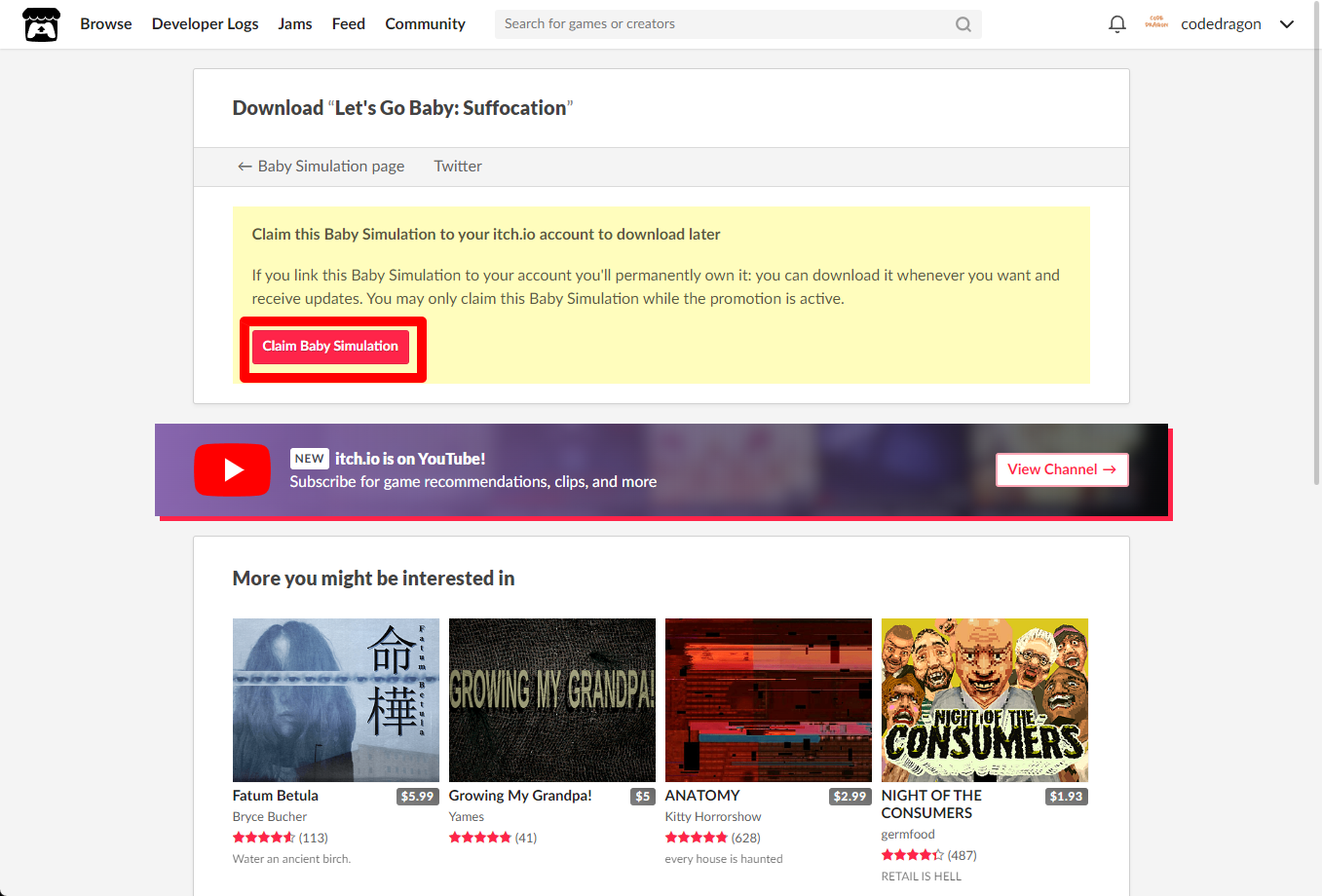The width and height of the screenshot is (1322, 896).
Task: Click 'Water an ancient birch.' description
Action: [x=292, y=859]
